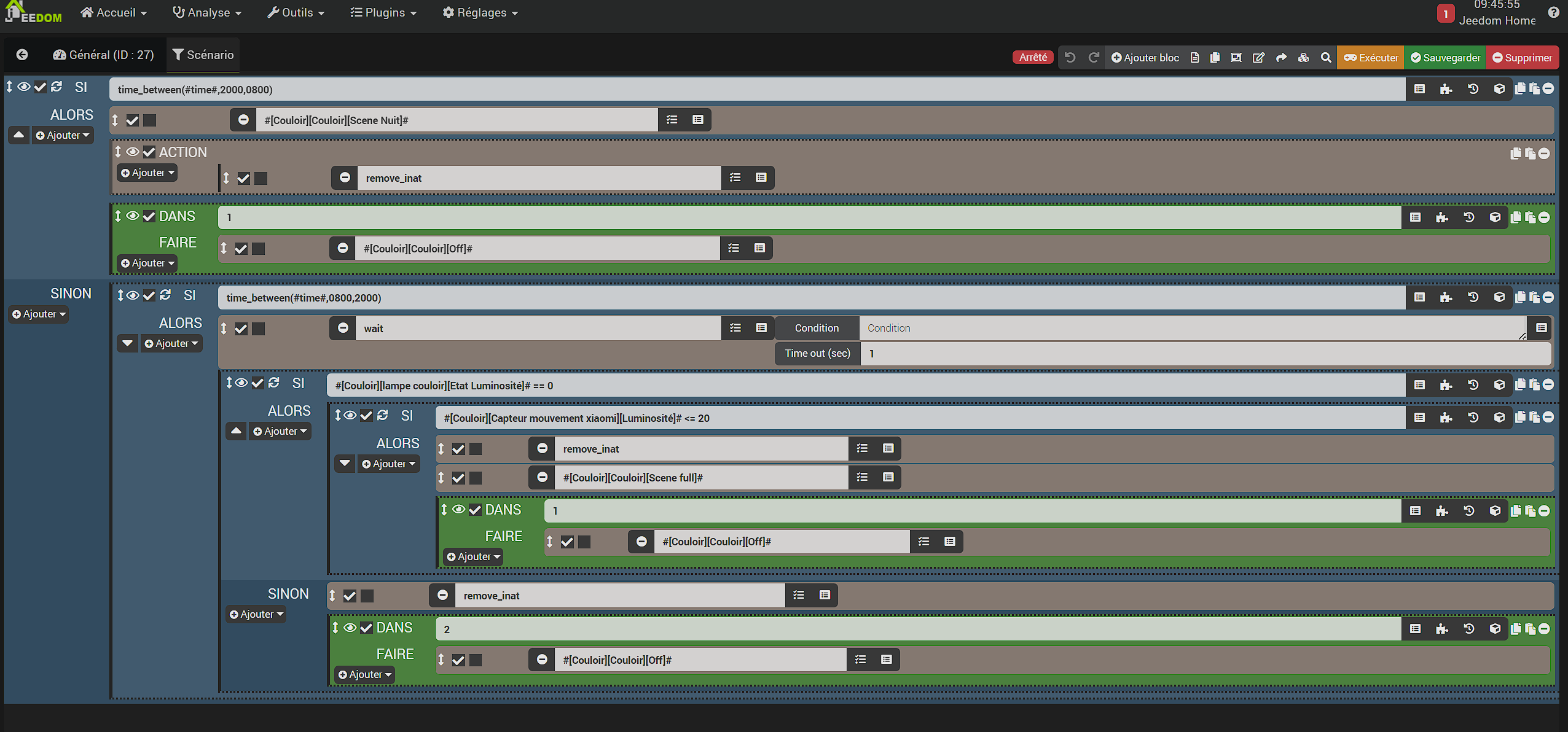This screenshot has height=732, width=1568.
Task: Click the Sauvegarder button
Action: 1445,57
